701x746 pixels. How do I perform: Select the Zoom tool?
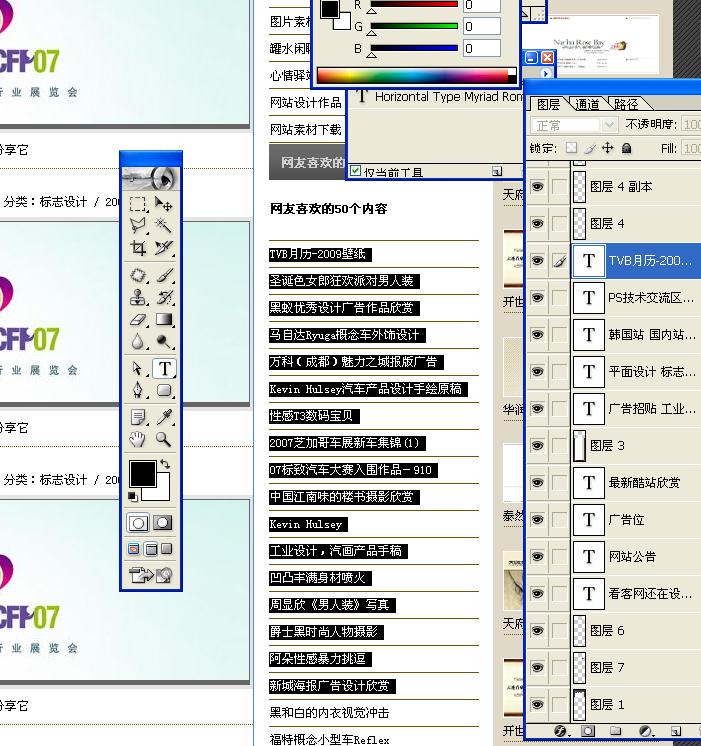pyautogui.click(x=164, y=439)
